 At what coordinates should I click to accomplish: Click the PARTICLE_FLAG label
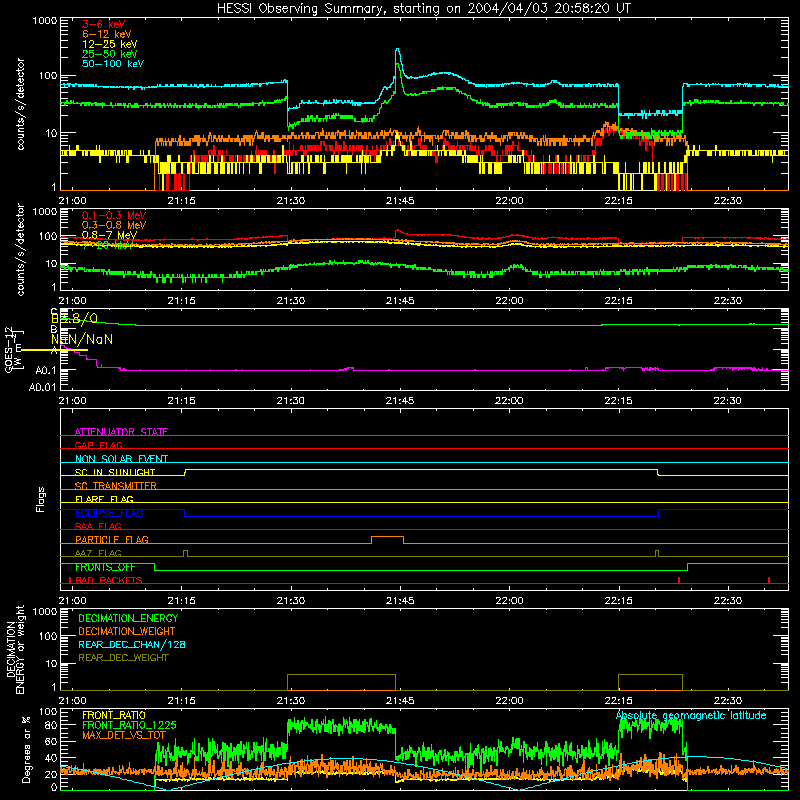point(112,539)
